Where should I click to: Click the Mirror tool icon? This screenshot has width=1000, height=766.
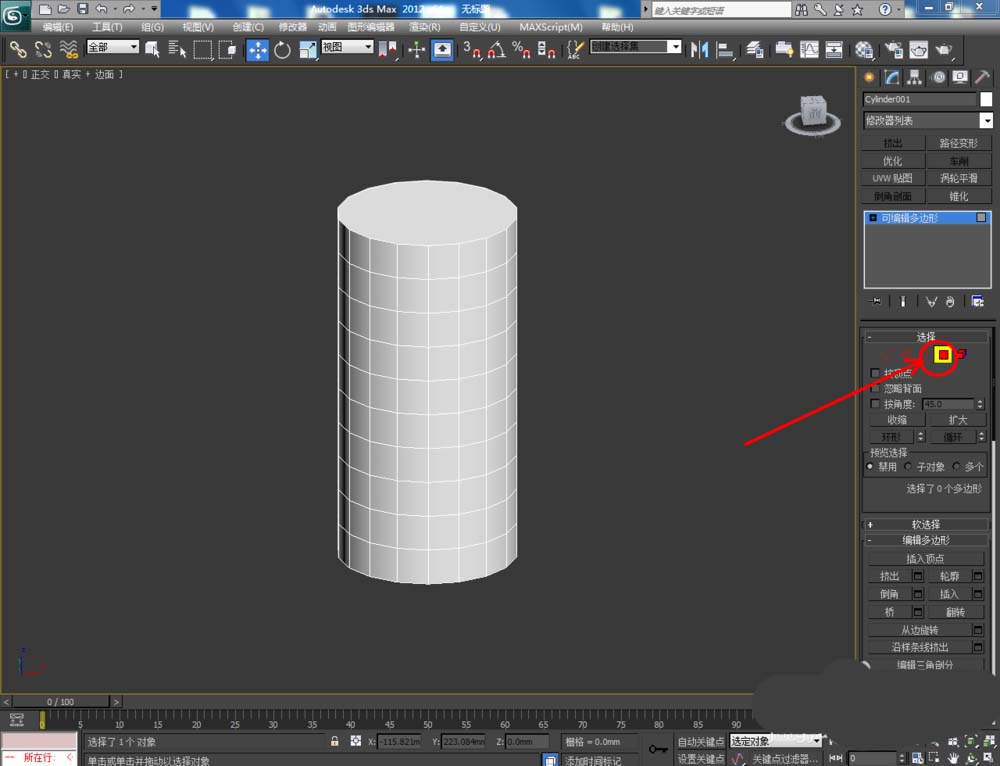pos(699,49)
